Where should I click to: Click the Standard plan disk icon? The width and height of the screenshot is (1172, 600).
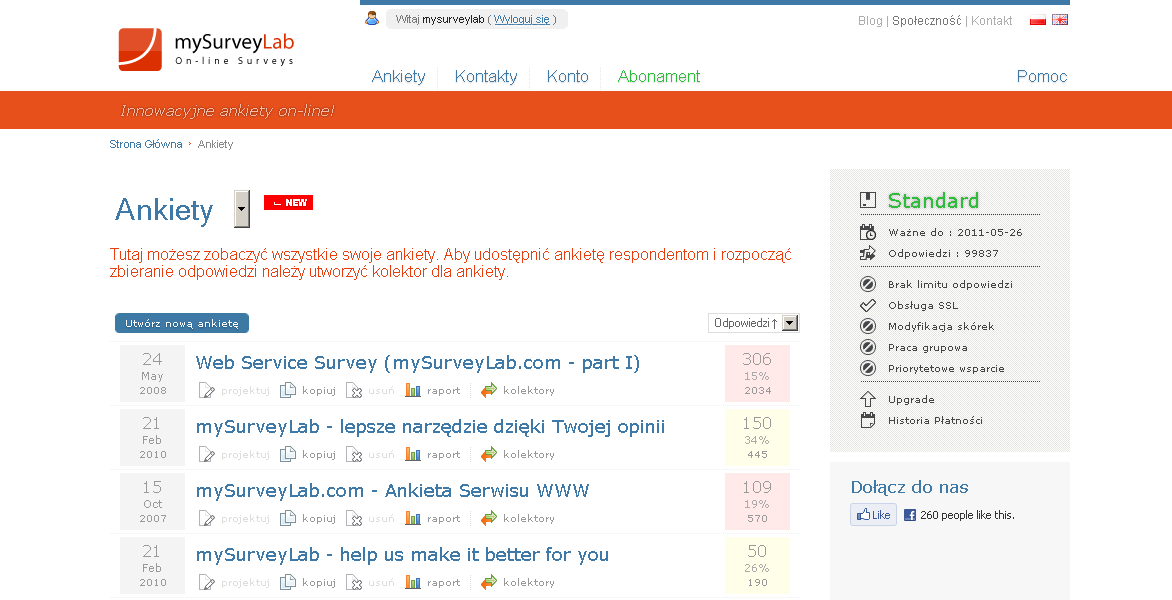[868, 200]
